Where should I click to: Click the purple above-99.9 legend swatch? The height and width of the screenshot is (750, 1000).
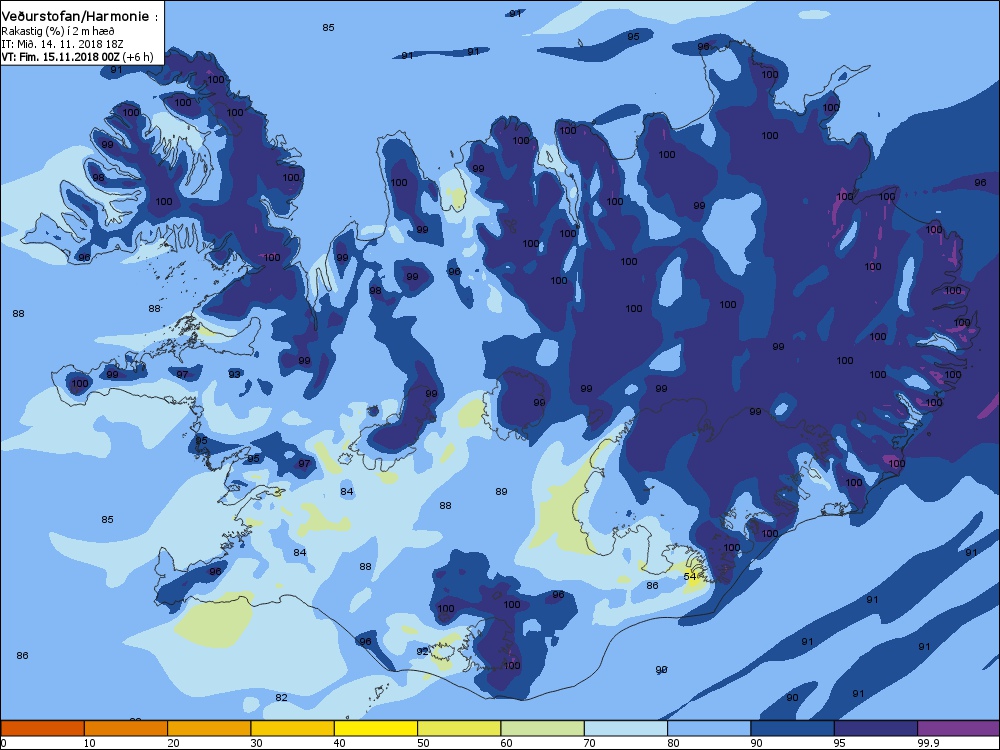point(959,728)
